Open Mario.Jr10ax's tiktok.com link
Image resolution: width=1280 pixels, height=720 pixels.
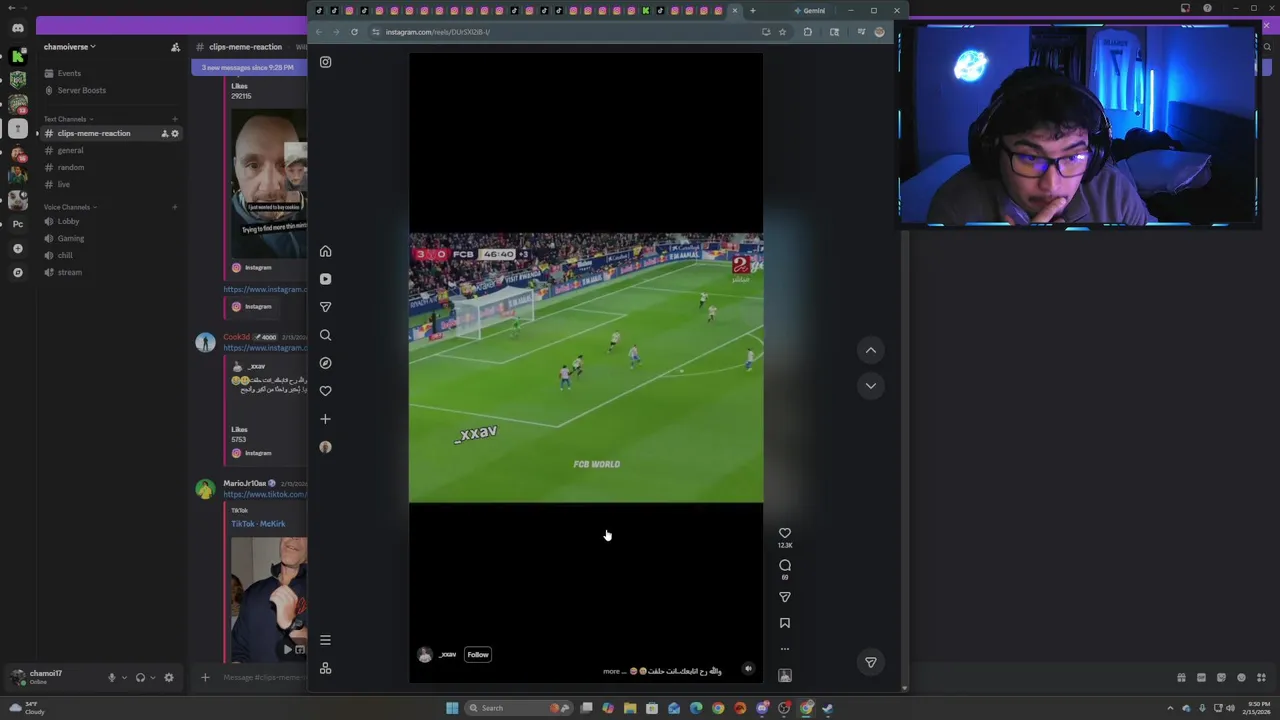pyautogui.click(x=265, y=494)
